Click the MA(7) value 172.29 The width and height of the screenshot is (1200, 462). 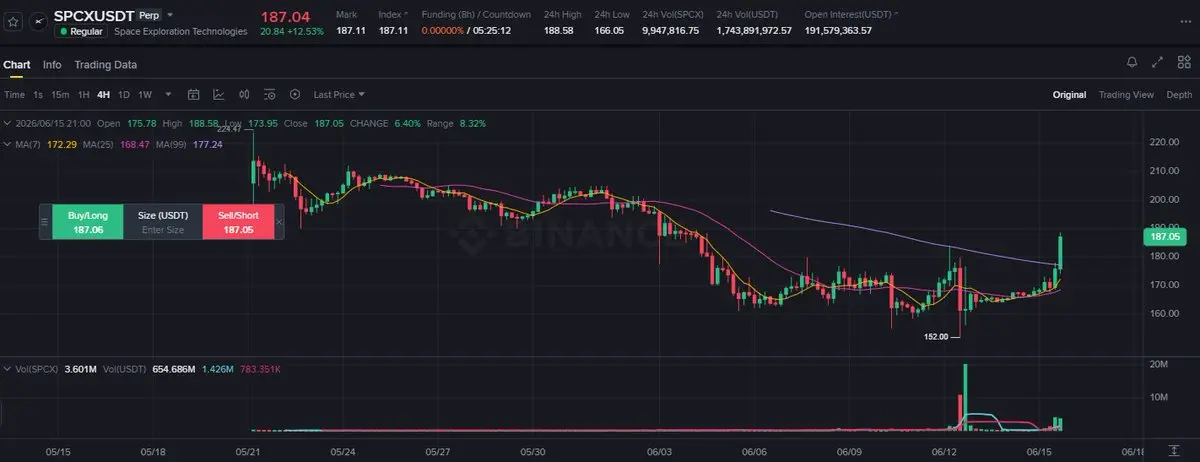[62, 145]
